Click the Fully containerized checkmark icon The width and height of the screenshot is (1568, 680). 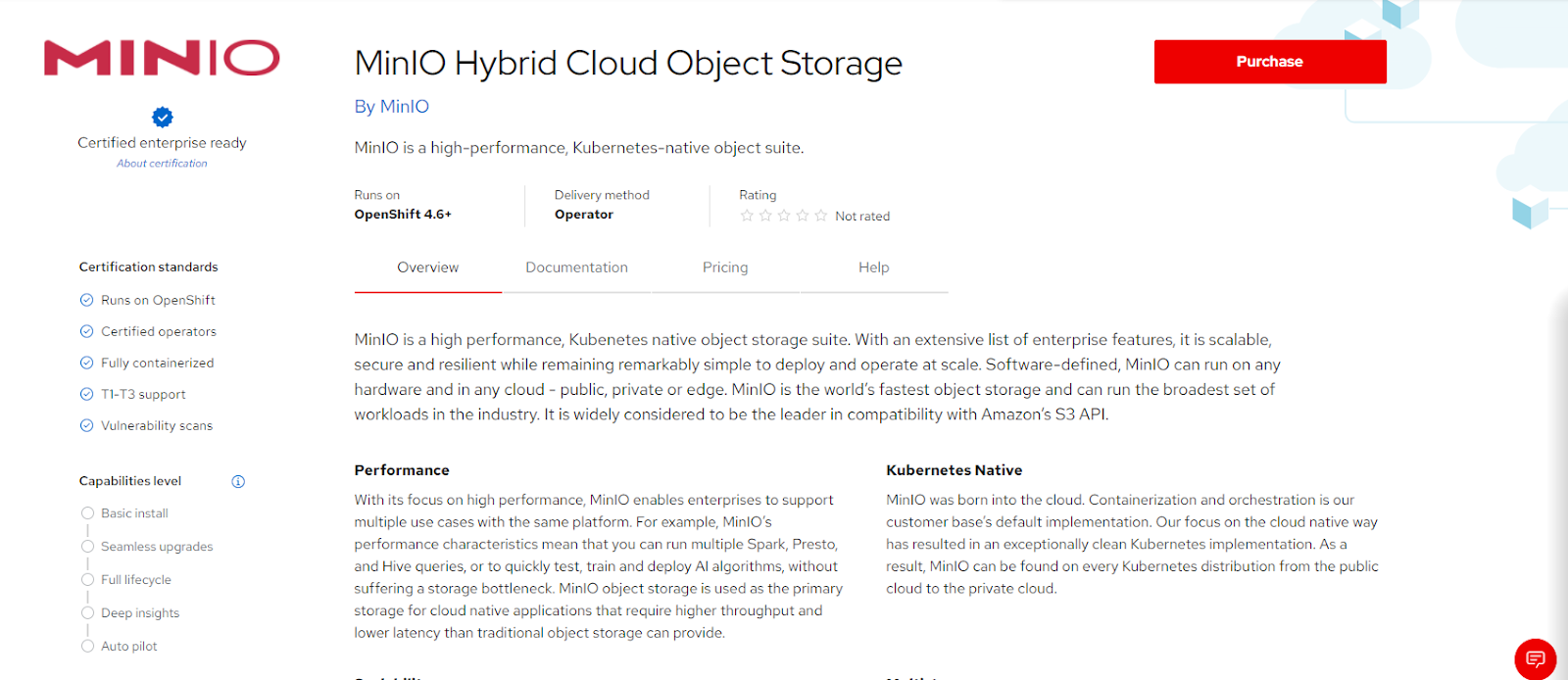pos(86,363)
